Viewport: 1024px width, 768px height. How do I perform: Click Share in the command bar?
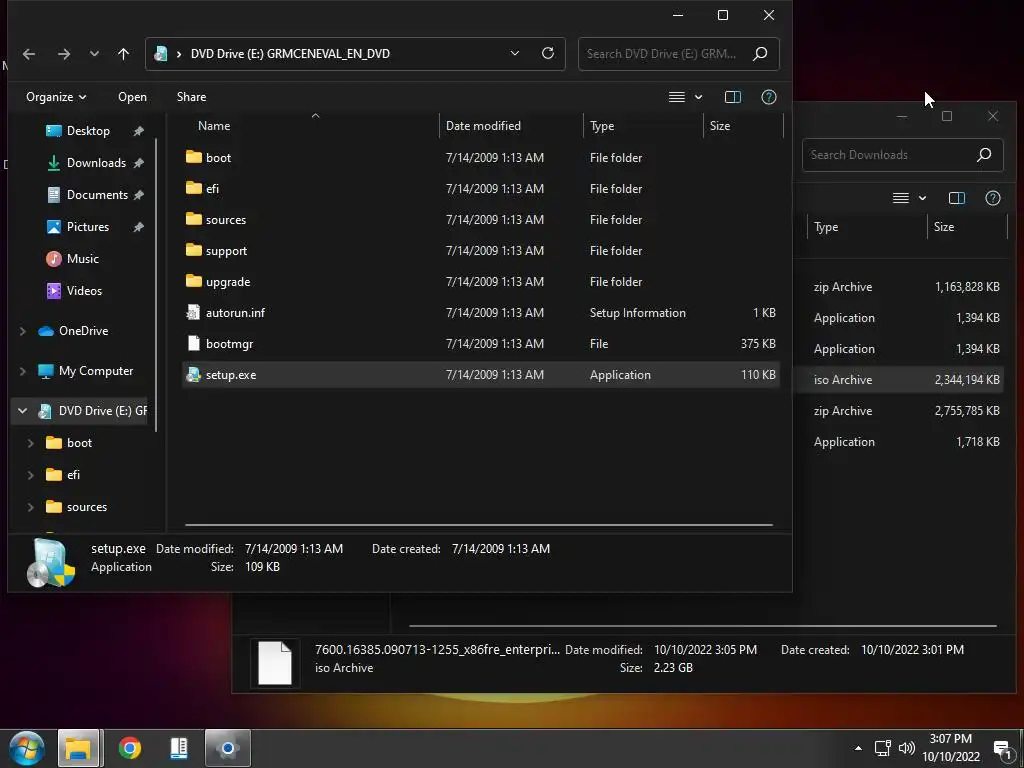191,97
